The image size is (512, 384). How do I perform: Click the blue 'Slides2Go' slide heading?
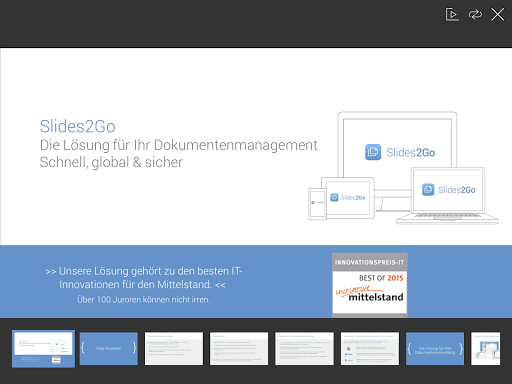[78, 126]
